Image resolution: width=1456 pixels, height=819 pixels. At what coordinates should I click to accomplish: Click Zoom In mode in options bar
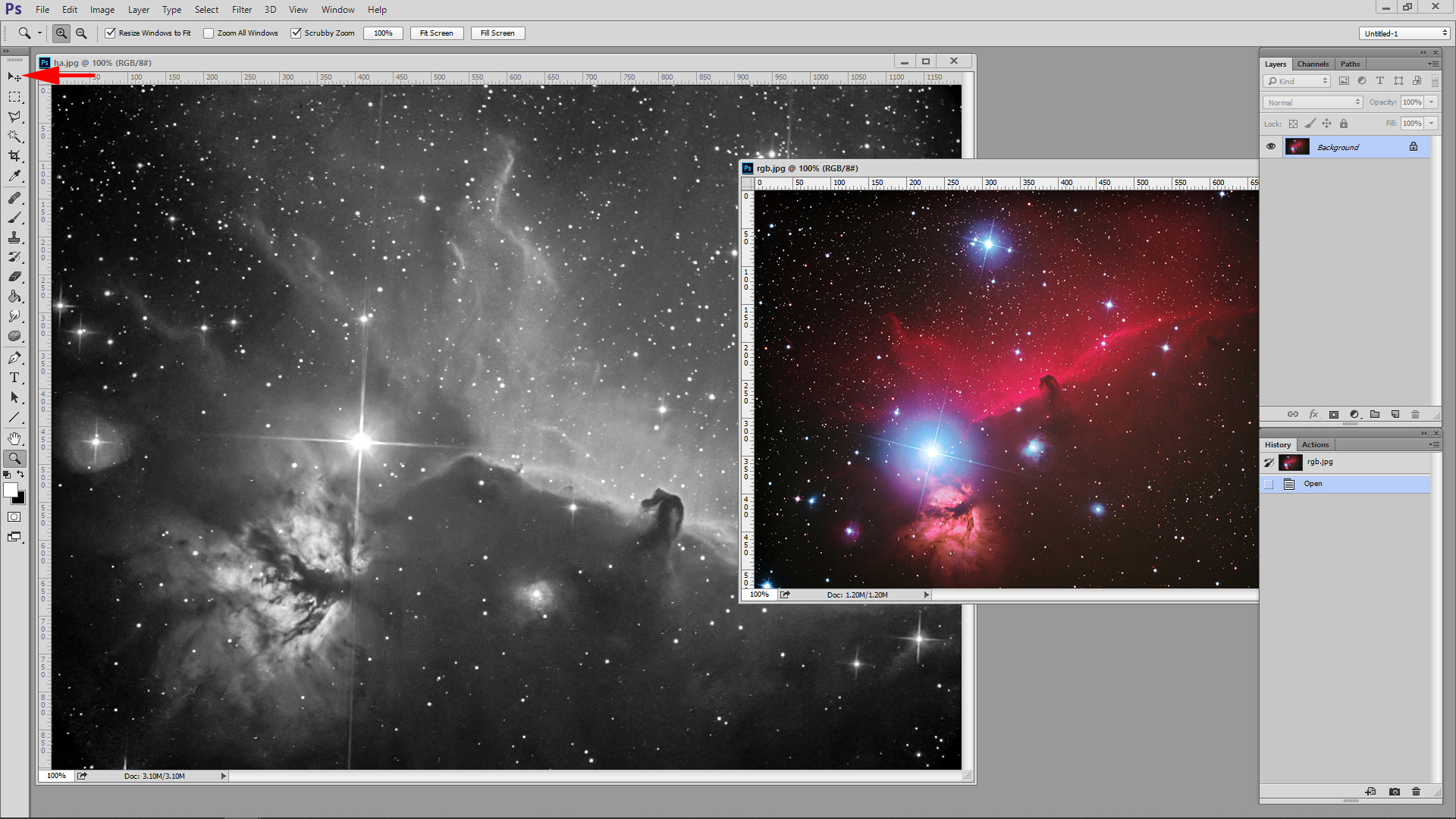[x=61, y=33]
